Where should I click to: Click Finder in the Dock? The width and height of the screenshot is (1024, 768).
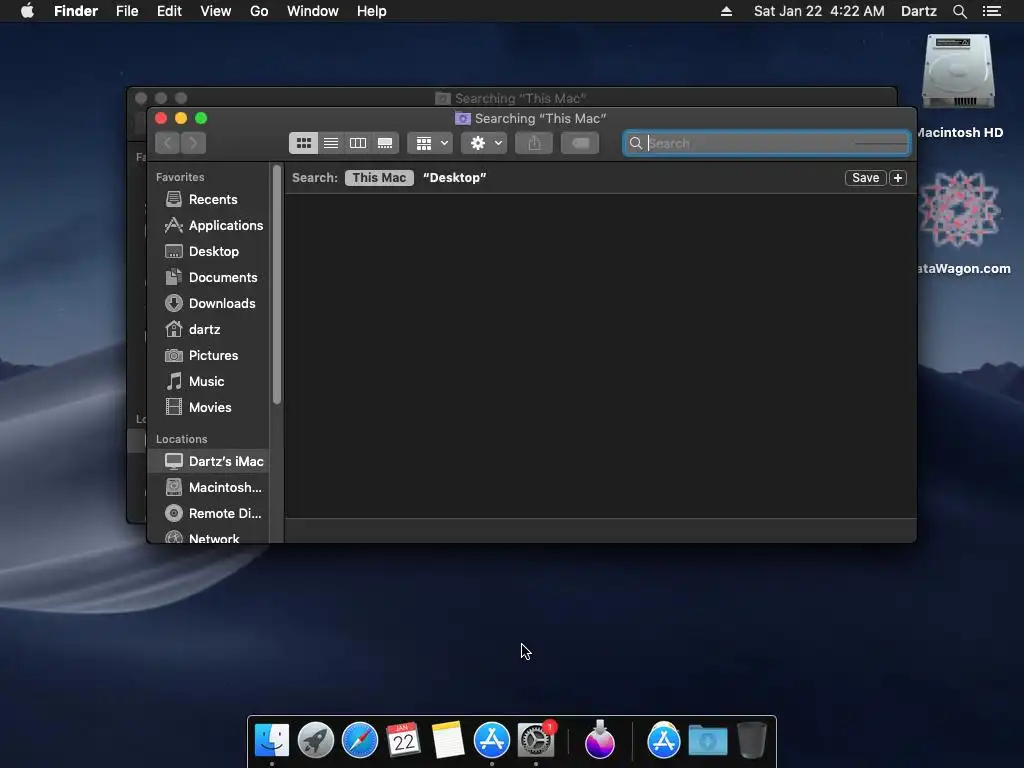click(x=272, y=740)
